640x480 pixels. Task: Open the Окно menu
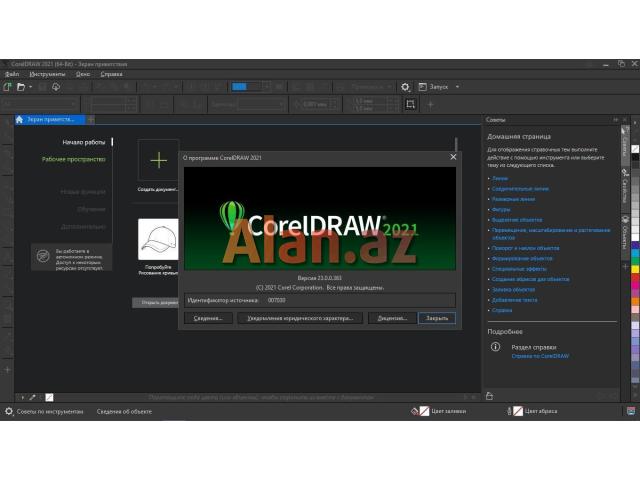tap(83, 74)
